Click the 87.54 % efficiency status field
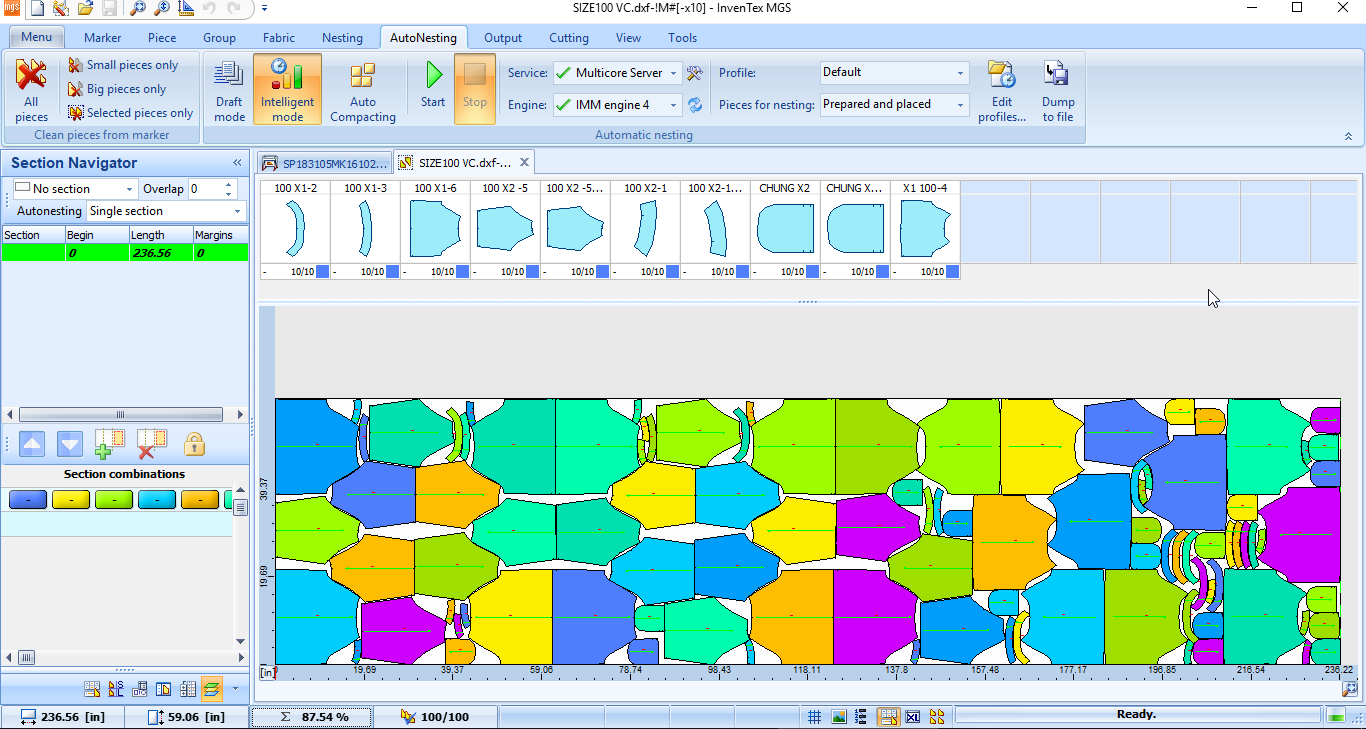Viewport: 1366px width, 729px height. click(x=311, y=717)
